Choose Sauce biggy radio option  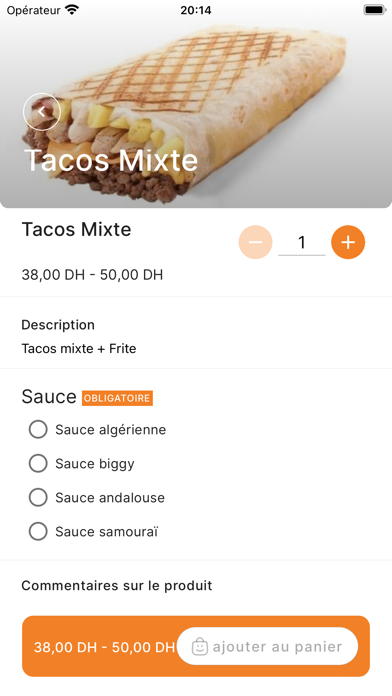pyautogui.click(x=82, y=464)
